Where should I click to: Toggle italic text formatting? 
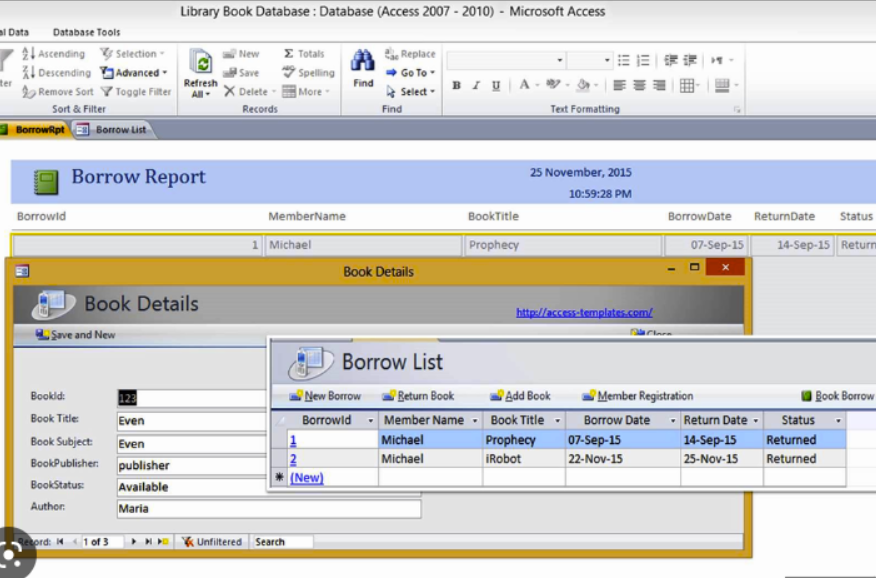(476, 86)
